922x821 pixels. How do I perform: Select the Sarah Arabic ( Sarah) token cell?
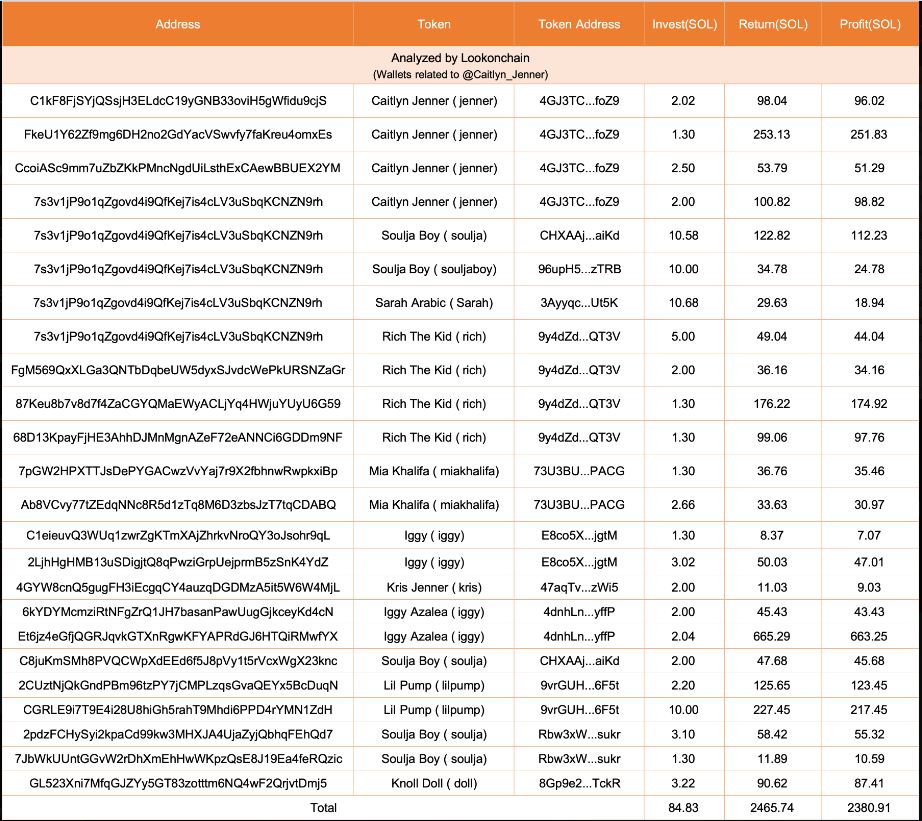tap(434, 303)
